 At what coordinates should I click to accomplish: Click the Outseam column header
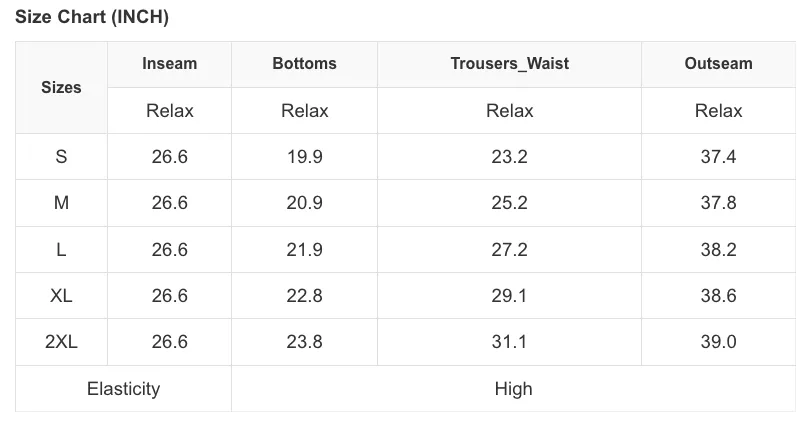point(718,64)
